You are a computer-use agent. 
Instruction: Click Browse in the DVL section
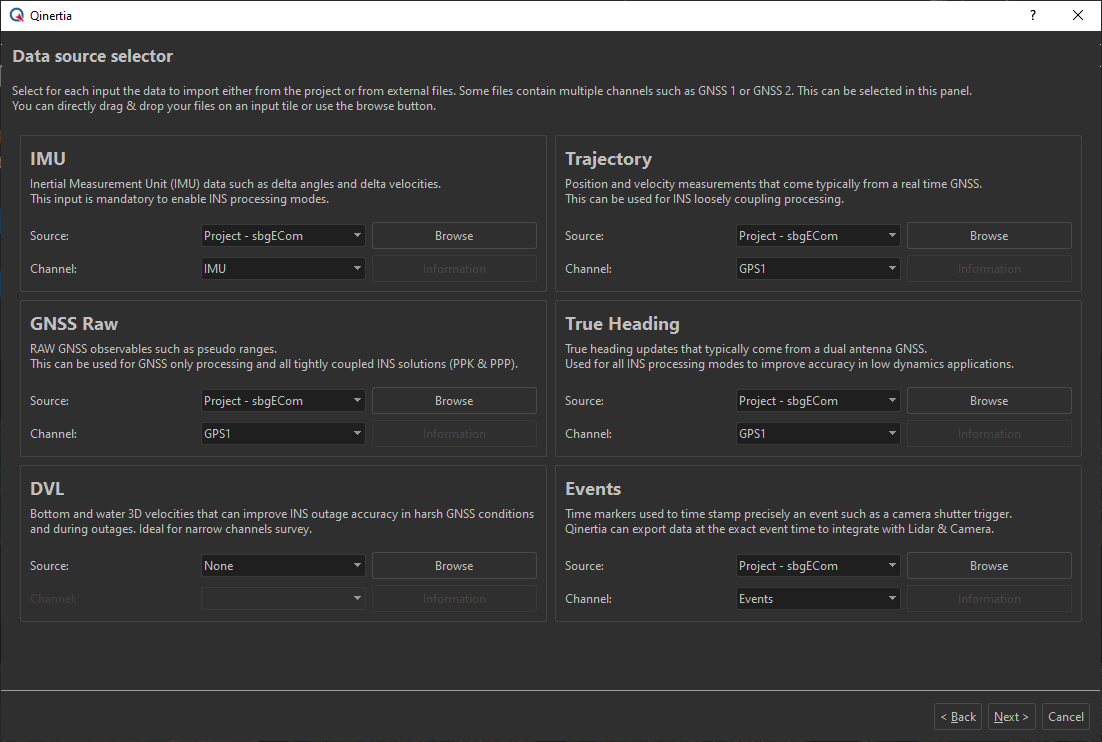pos(454,566)
